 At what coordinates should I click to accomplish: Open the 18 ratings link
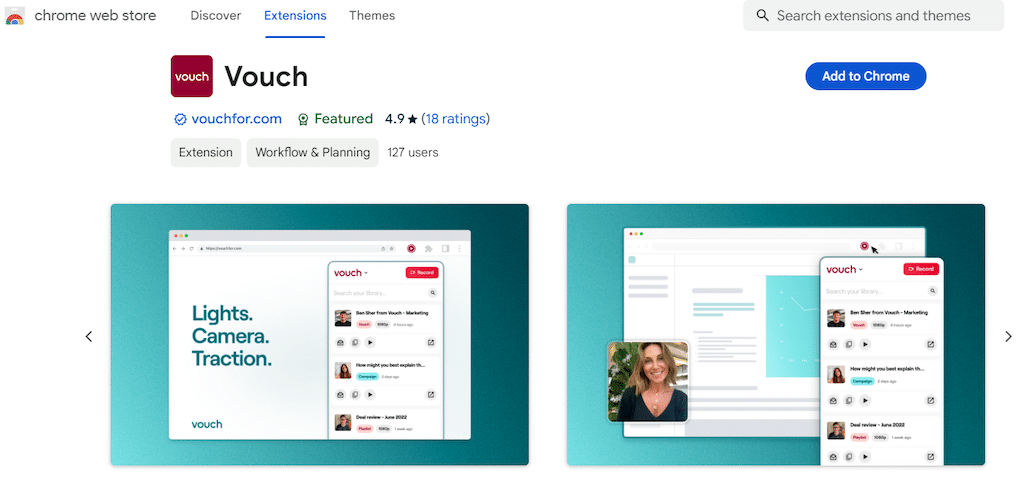[456, 119]
